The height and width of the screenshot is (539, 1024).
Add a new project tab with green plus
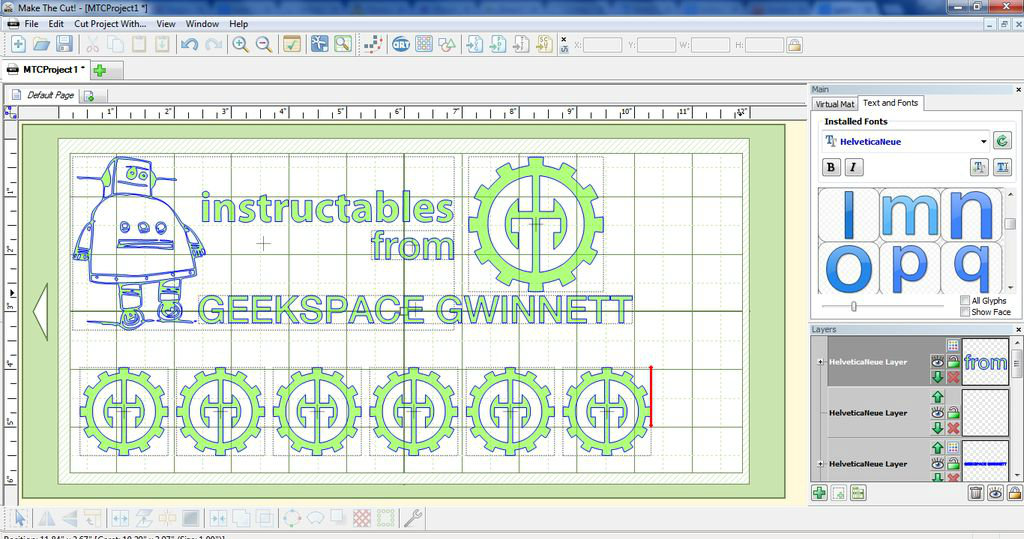[100, 70]
